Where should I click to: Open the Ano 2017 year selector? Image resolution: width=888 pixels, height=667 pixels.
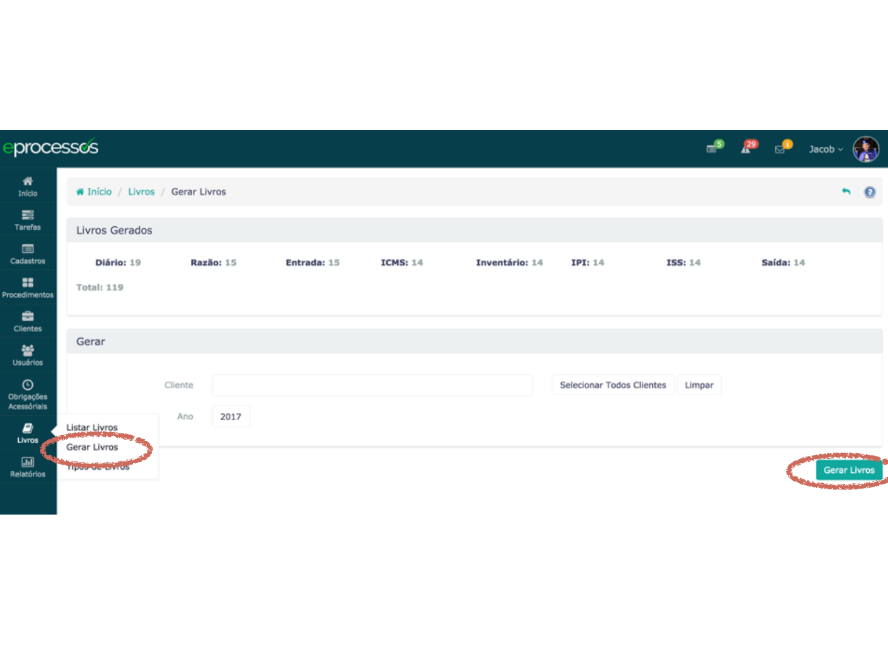(x=231, y=417)
